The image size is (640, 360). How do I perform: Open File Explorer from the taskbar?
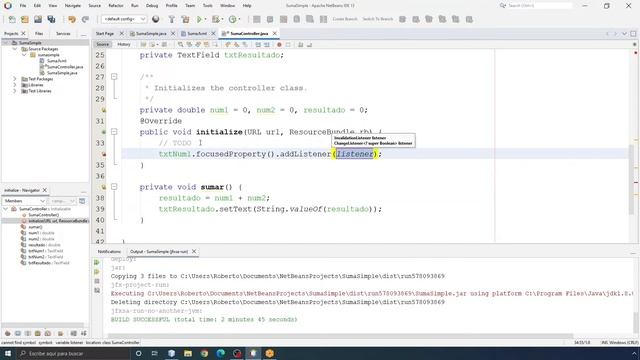coord(188,353)
